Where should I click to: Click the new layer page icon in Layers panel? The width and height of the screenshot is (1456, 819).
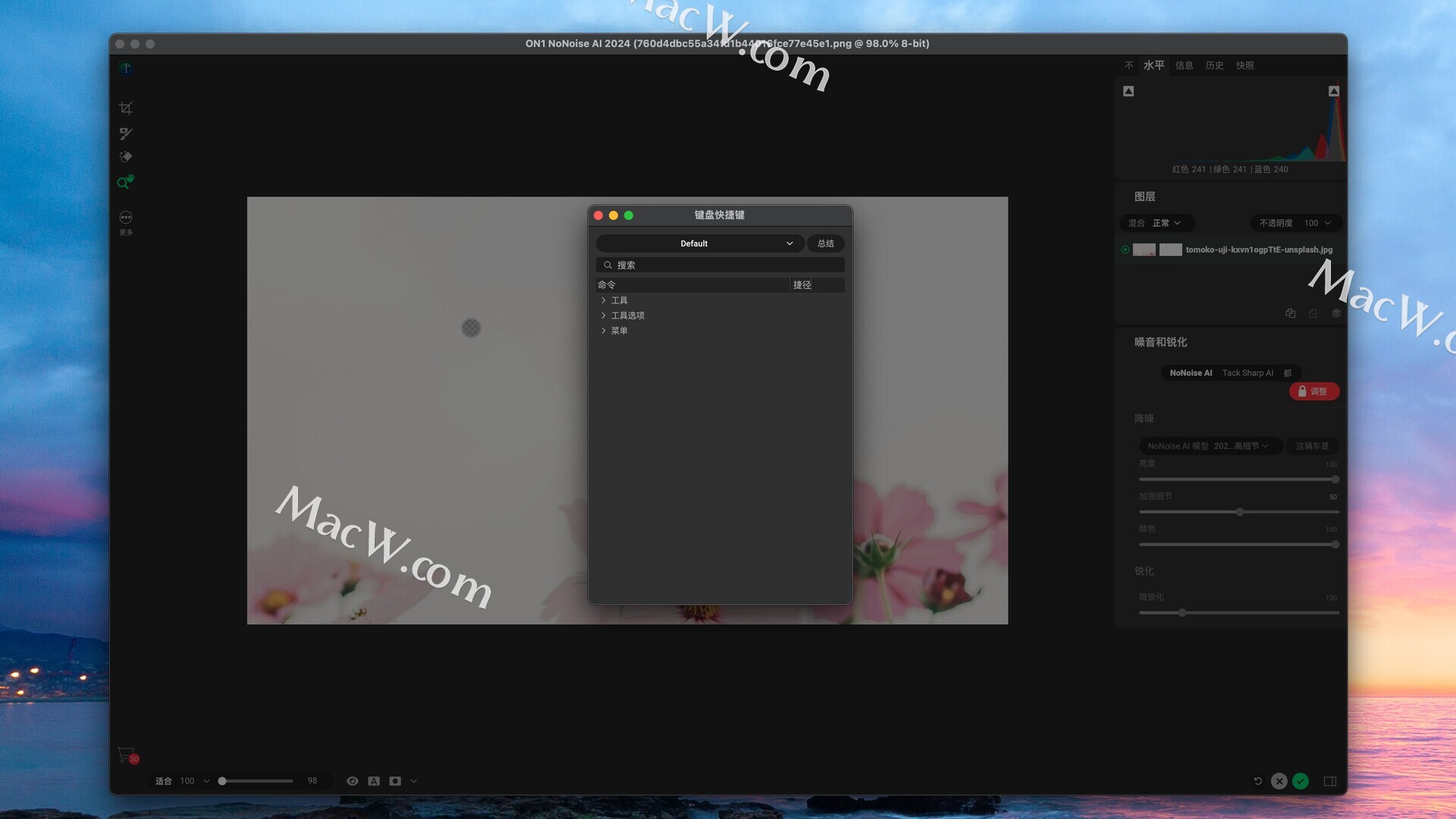pos(1313,313)
